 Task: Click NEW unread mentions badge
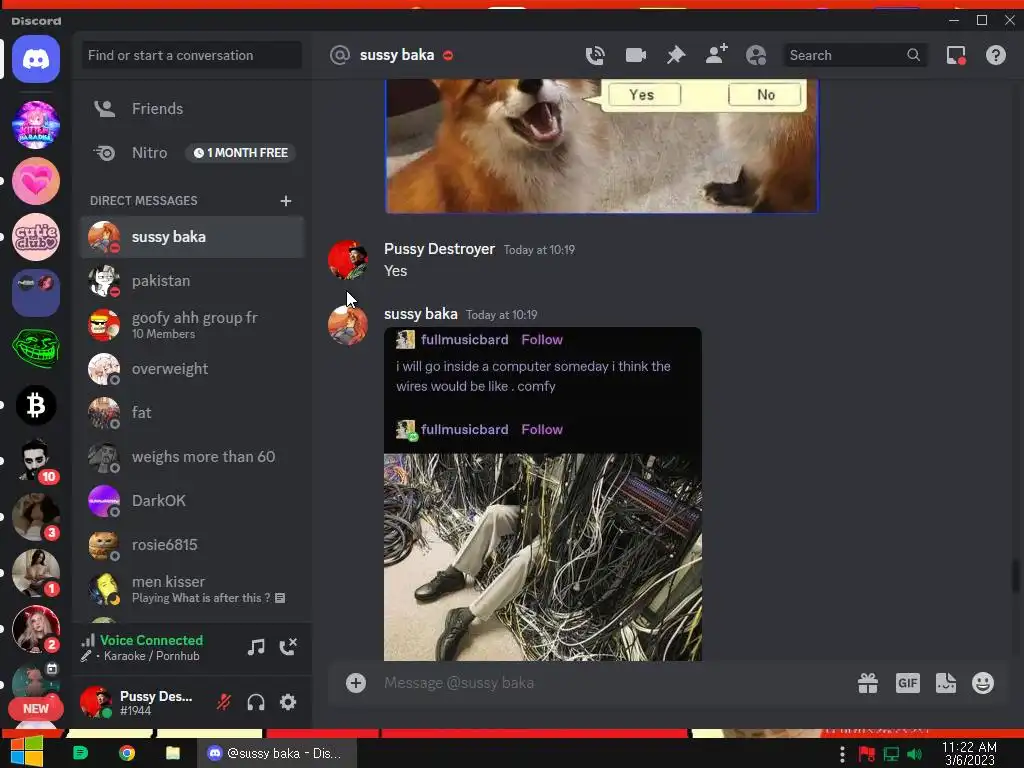pyautogui.click(x=36, y=709)
